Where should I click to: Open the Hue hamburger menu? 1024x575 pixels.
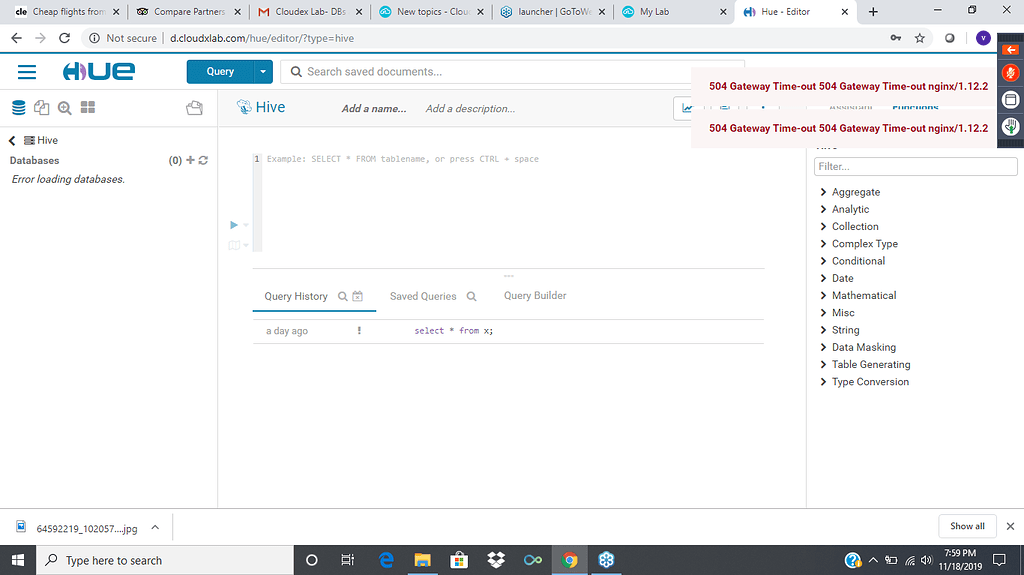coord(27,72)
